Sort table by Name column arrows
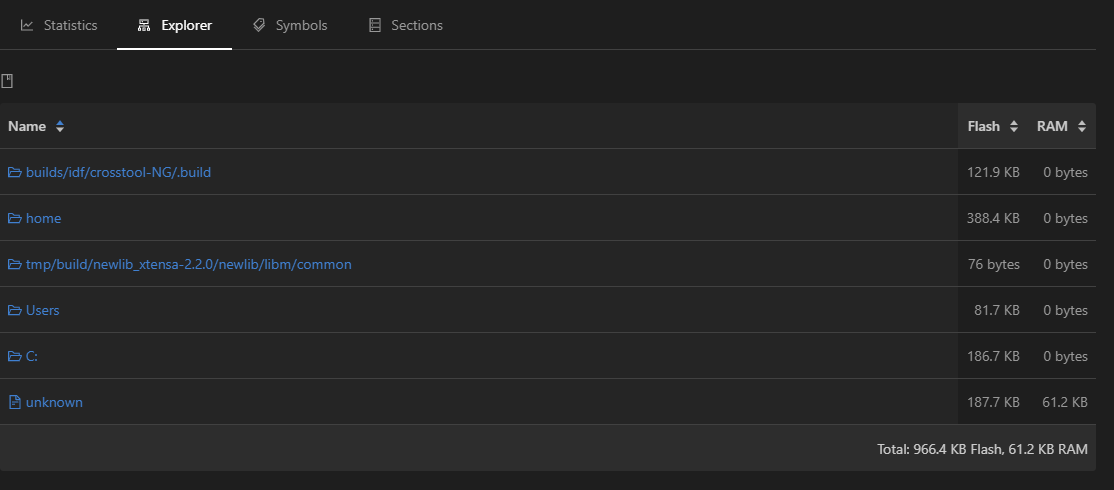This screenshot has width=1114, height=490. [x=60, y=126]
